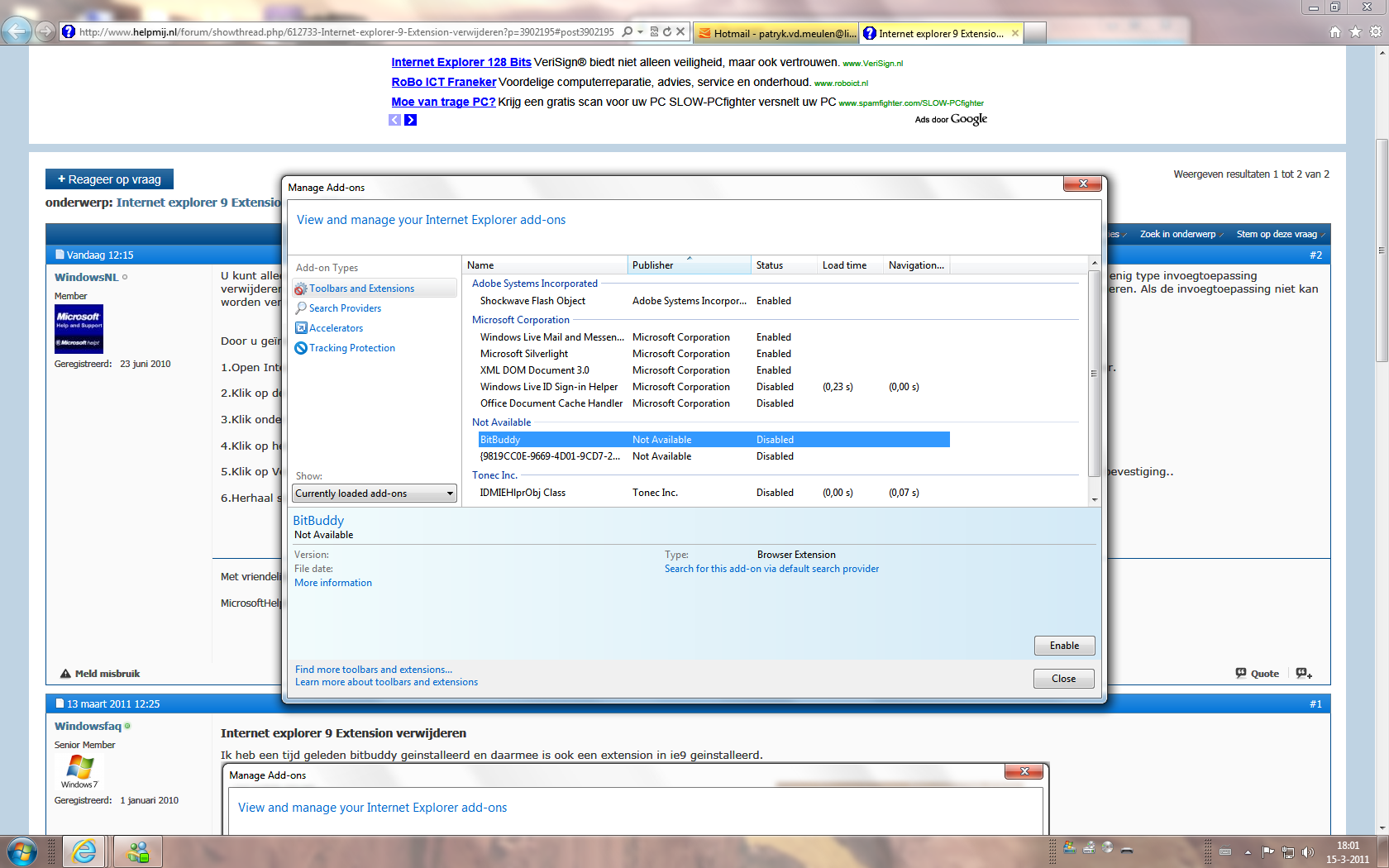Select Microsoft Silverlight row
This screenshot has height=868, width=1389.
(x=714, y=354)
